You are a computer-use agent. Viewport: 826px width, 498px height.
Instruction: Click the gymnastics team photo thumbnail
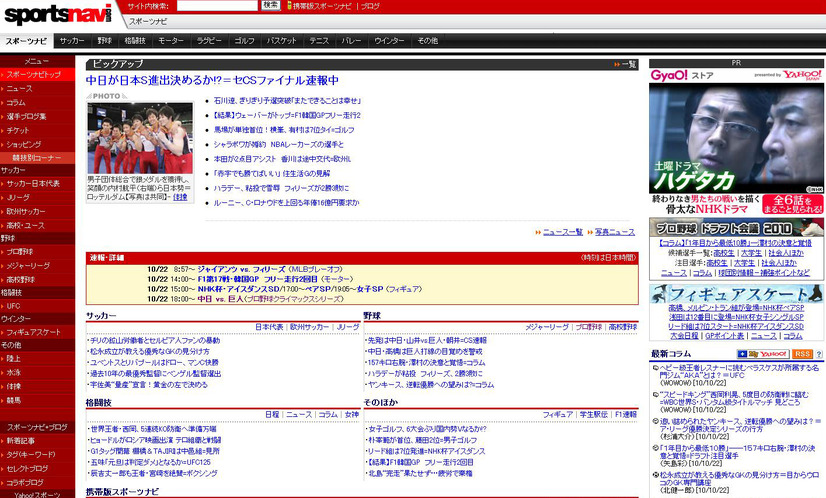[140, 138]
